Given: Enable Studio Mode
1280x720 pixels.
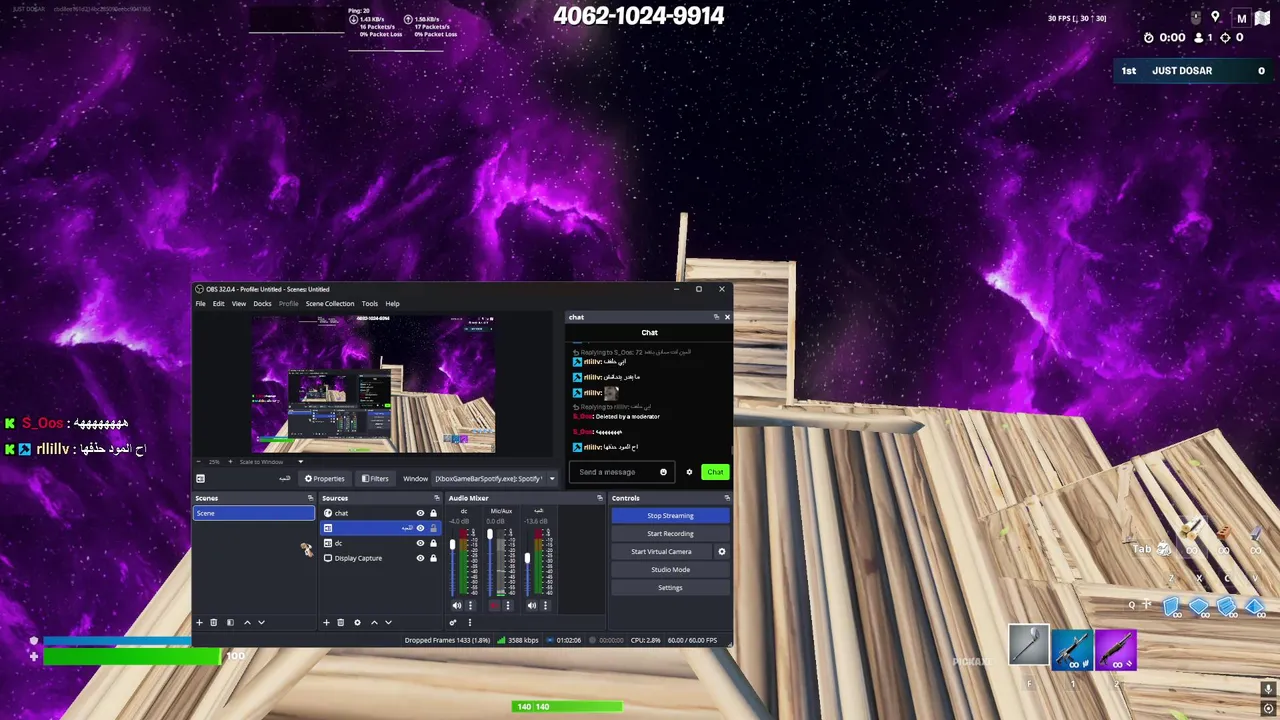Looking at the screenshot, I should click(670, 570).
